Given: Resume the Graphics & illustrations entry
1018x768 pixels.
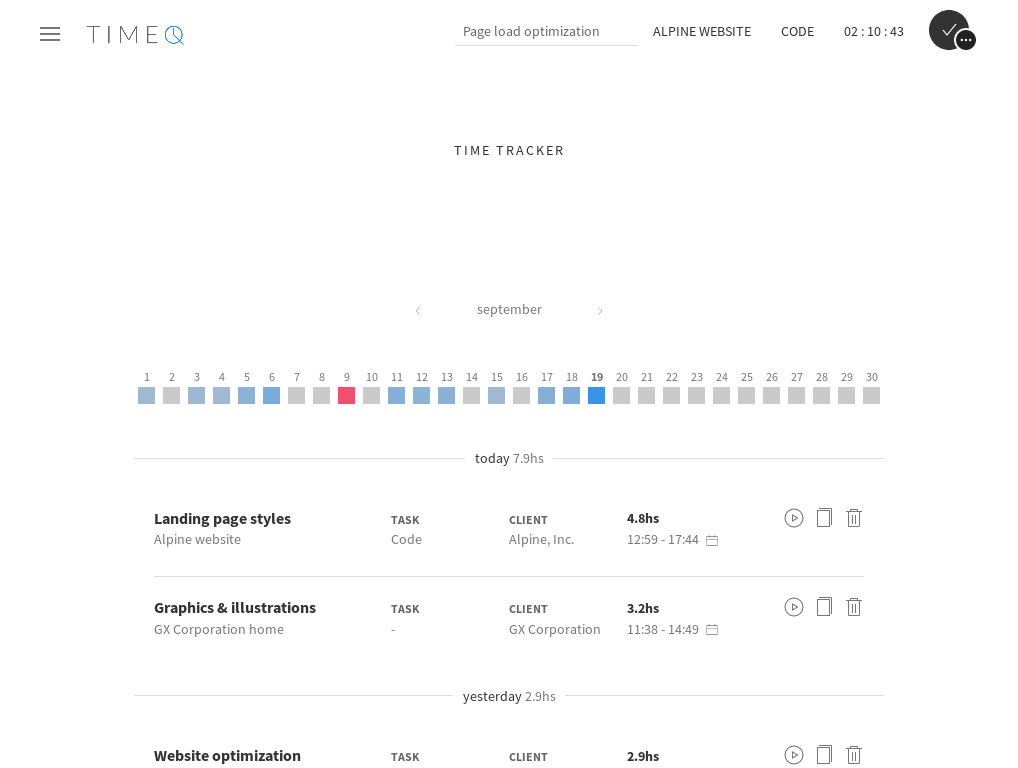Looking at the screenshot, I should 793,607.
